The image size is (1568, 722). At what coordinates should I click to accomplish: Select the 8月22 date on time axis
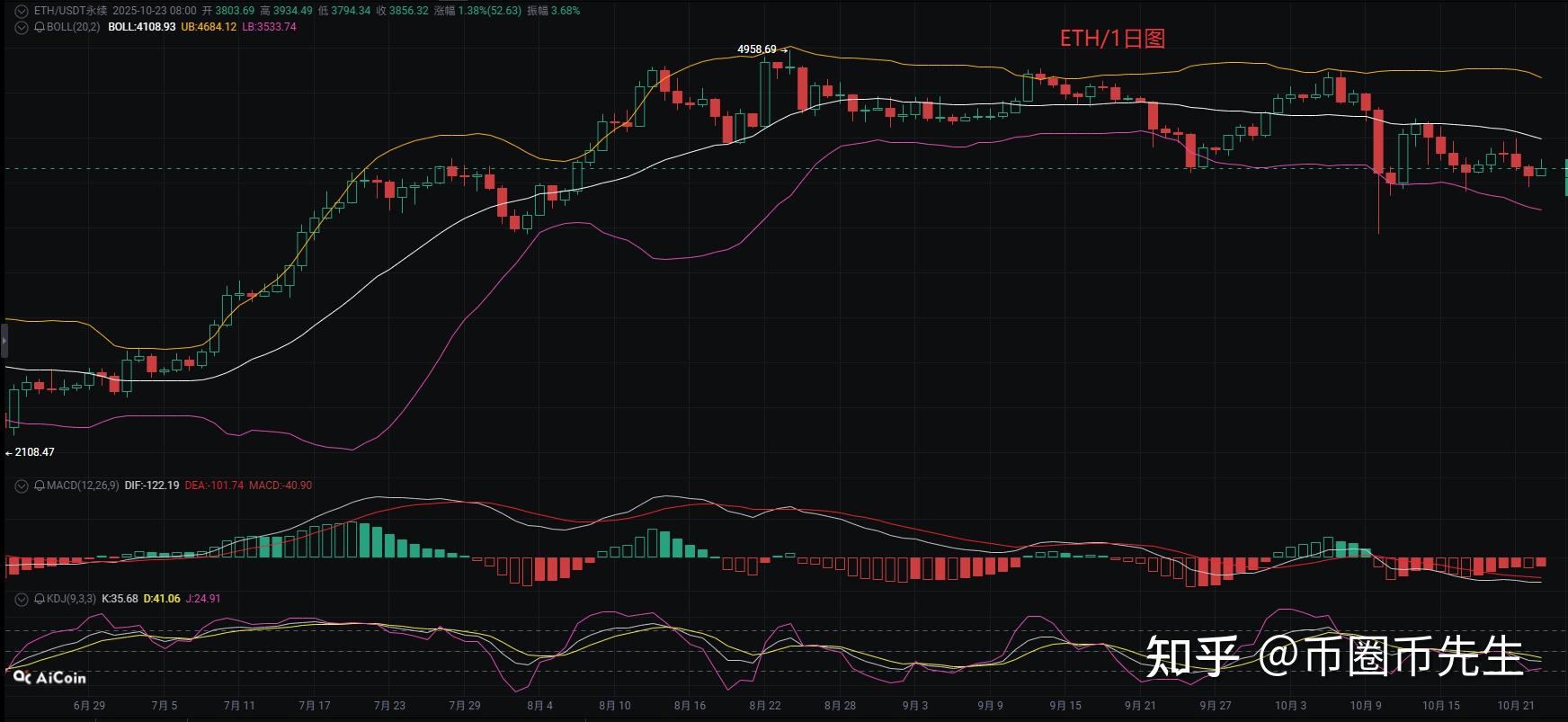point(764,706)
